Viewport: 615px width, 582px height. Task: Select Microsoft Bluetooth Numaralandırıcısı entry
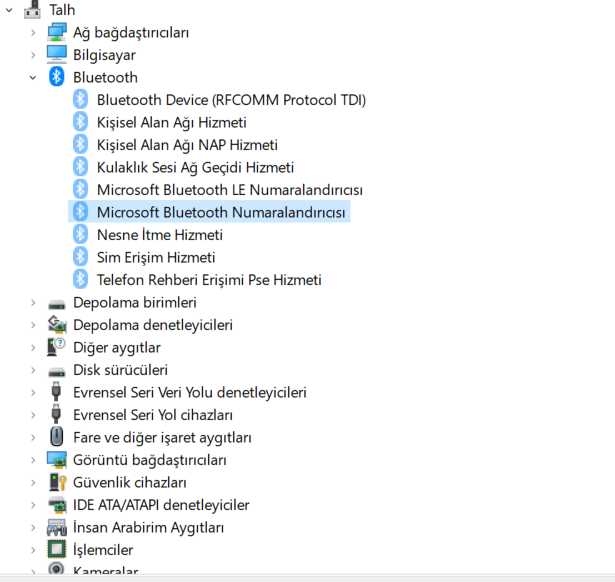(221, 212)
